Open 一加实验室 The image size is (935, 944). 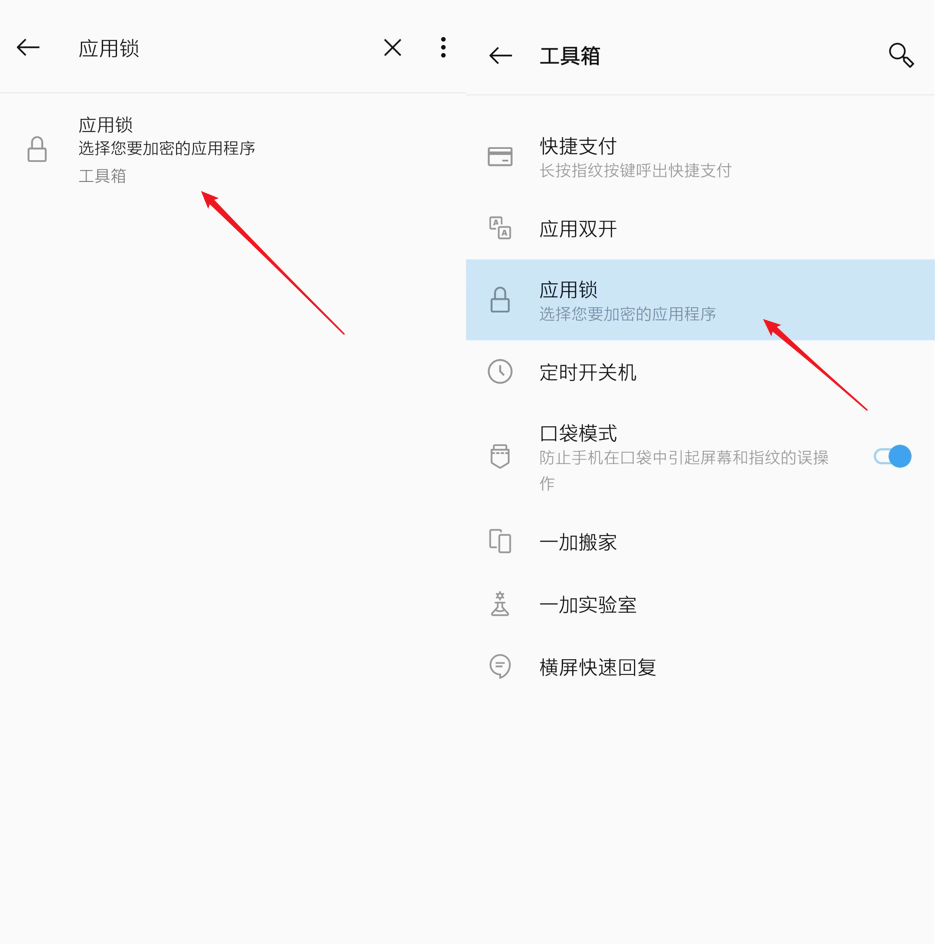coord(700,604)
